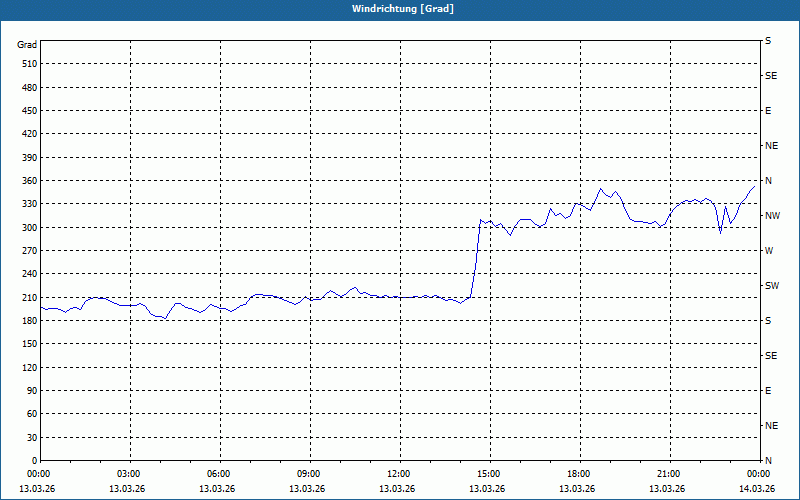This screenshot has height=500, width=800.
Task: Select the 'SW' compass label on right axis
Action: (x=772, y=286)
